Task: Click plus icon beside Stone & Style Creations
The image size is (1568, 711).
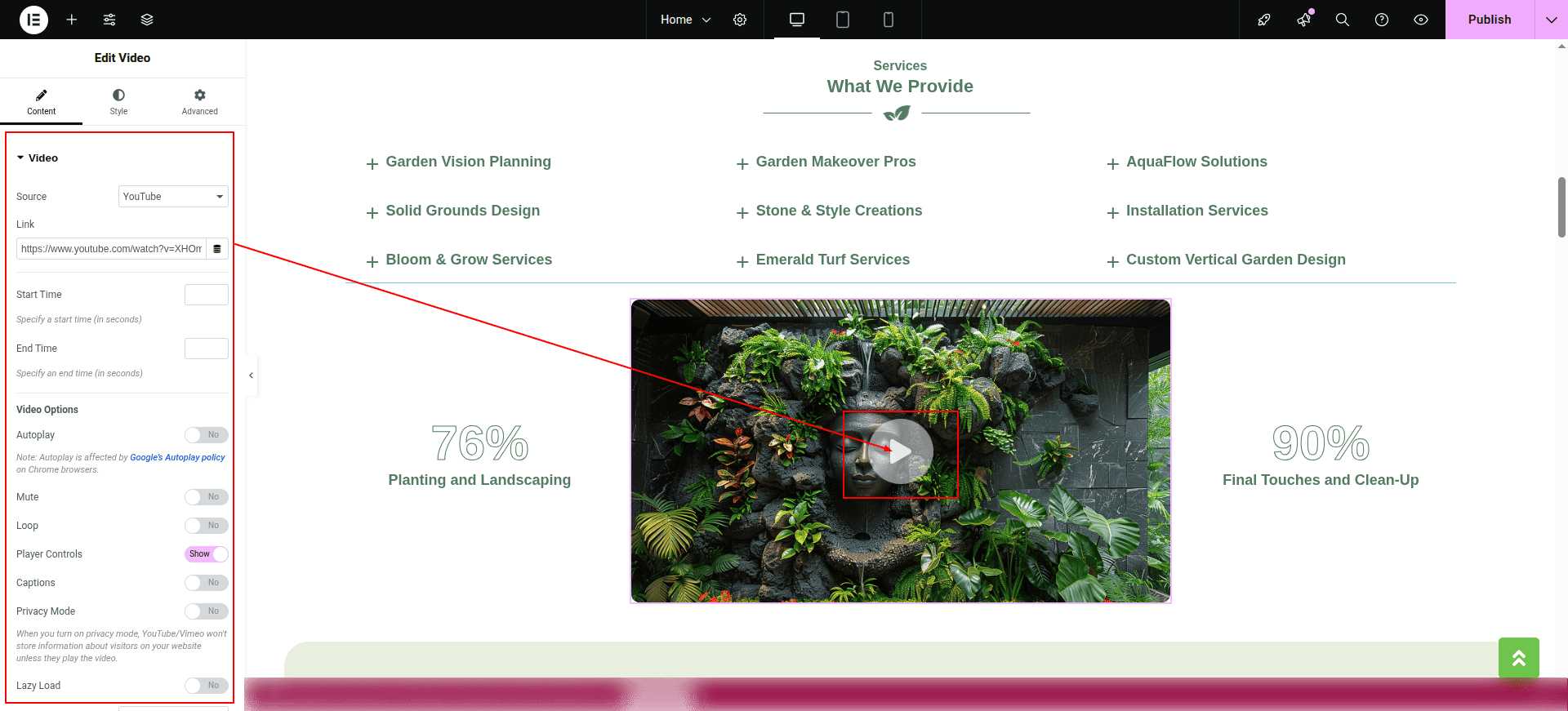Action: pos(742,213)
